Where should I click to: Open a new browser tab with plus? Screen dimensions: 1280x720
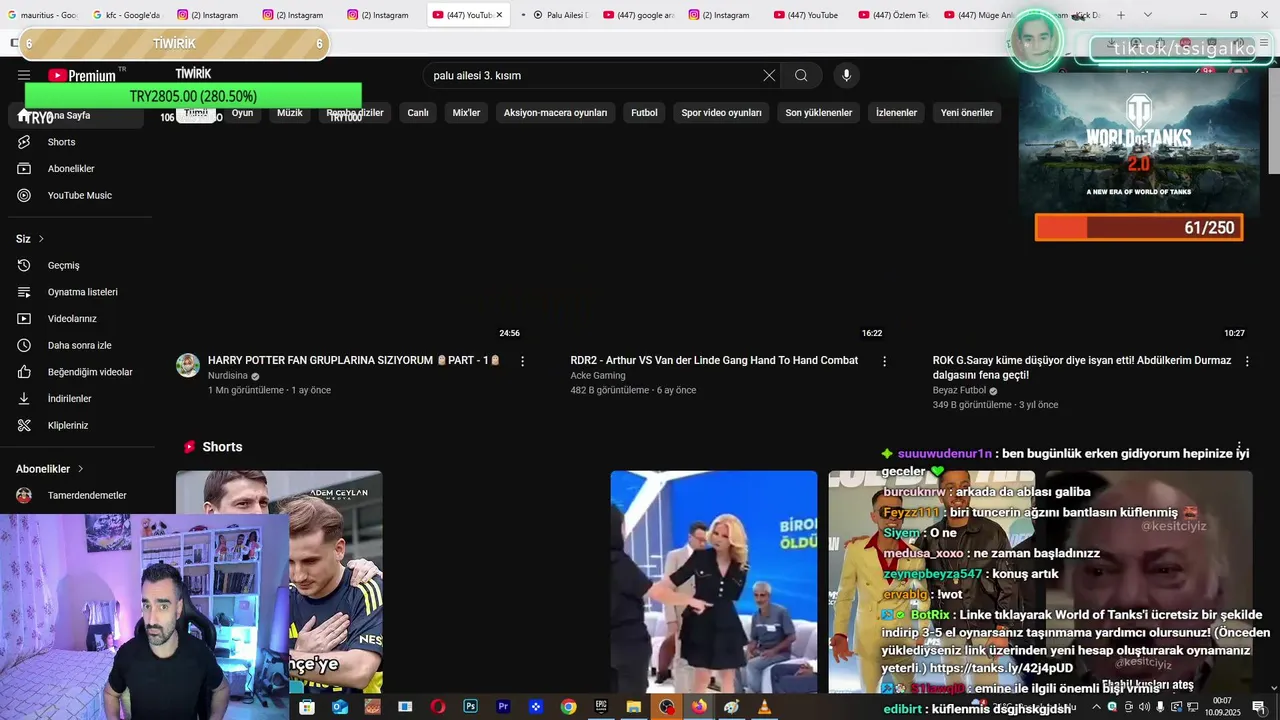[1121, 15]
